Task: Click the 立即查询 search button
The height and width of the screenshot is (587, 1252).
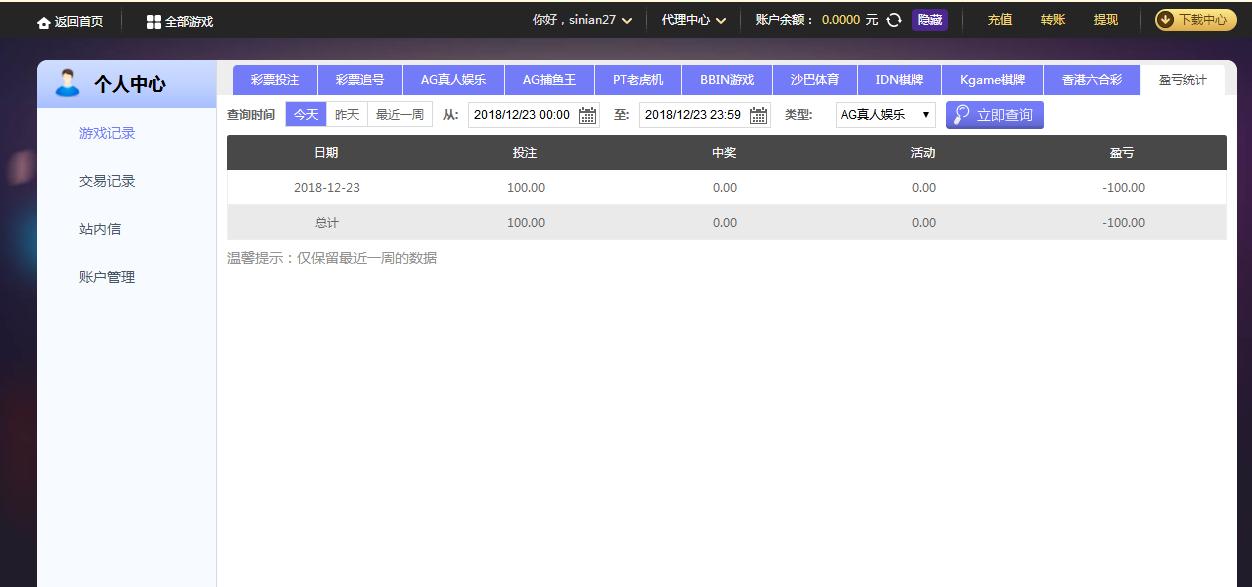Action: [994, 115]
